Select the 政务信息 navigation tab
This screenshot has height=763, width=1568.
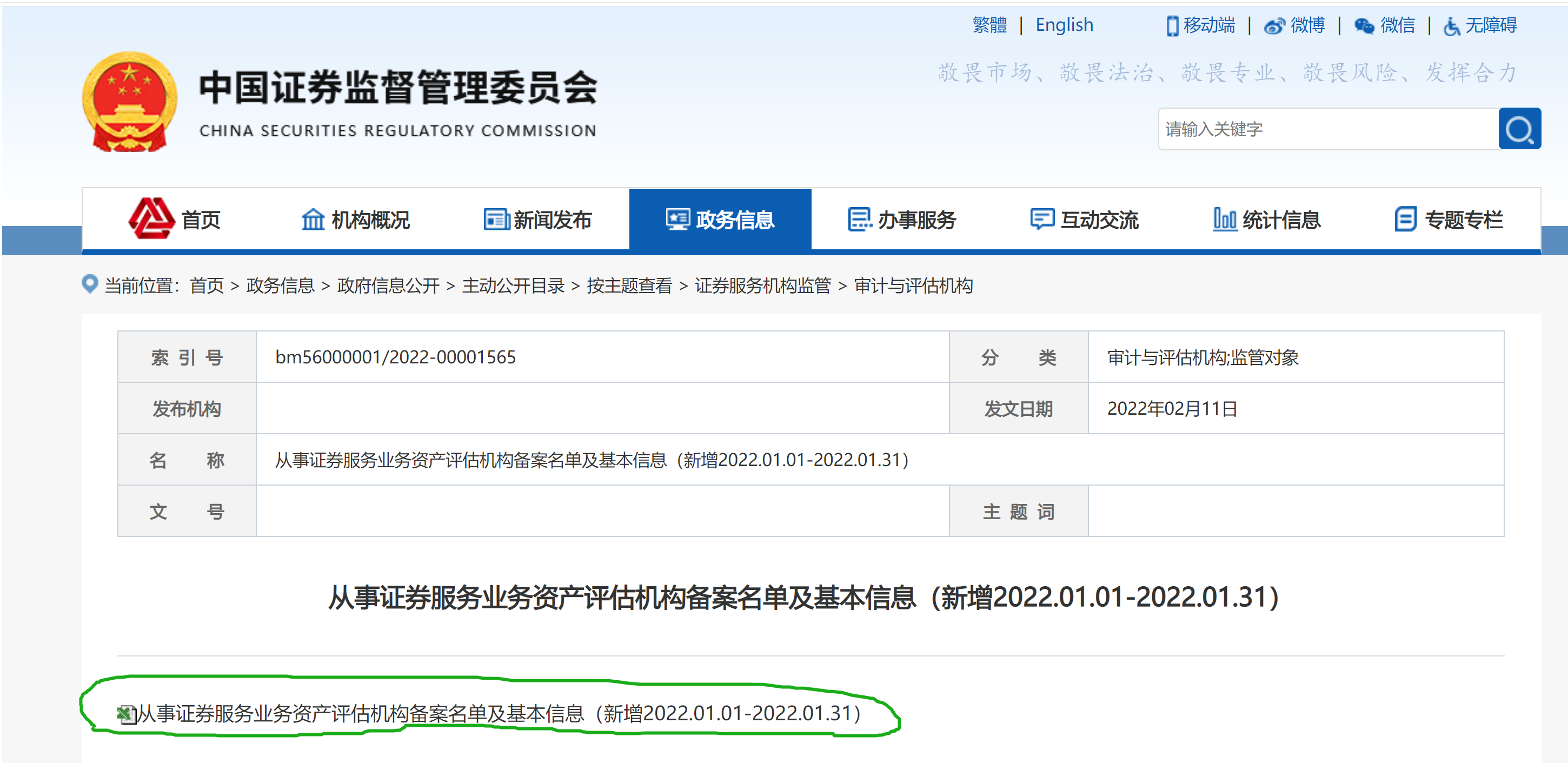pos(720,220)
